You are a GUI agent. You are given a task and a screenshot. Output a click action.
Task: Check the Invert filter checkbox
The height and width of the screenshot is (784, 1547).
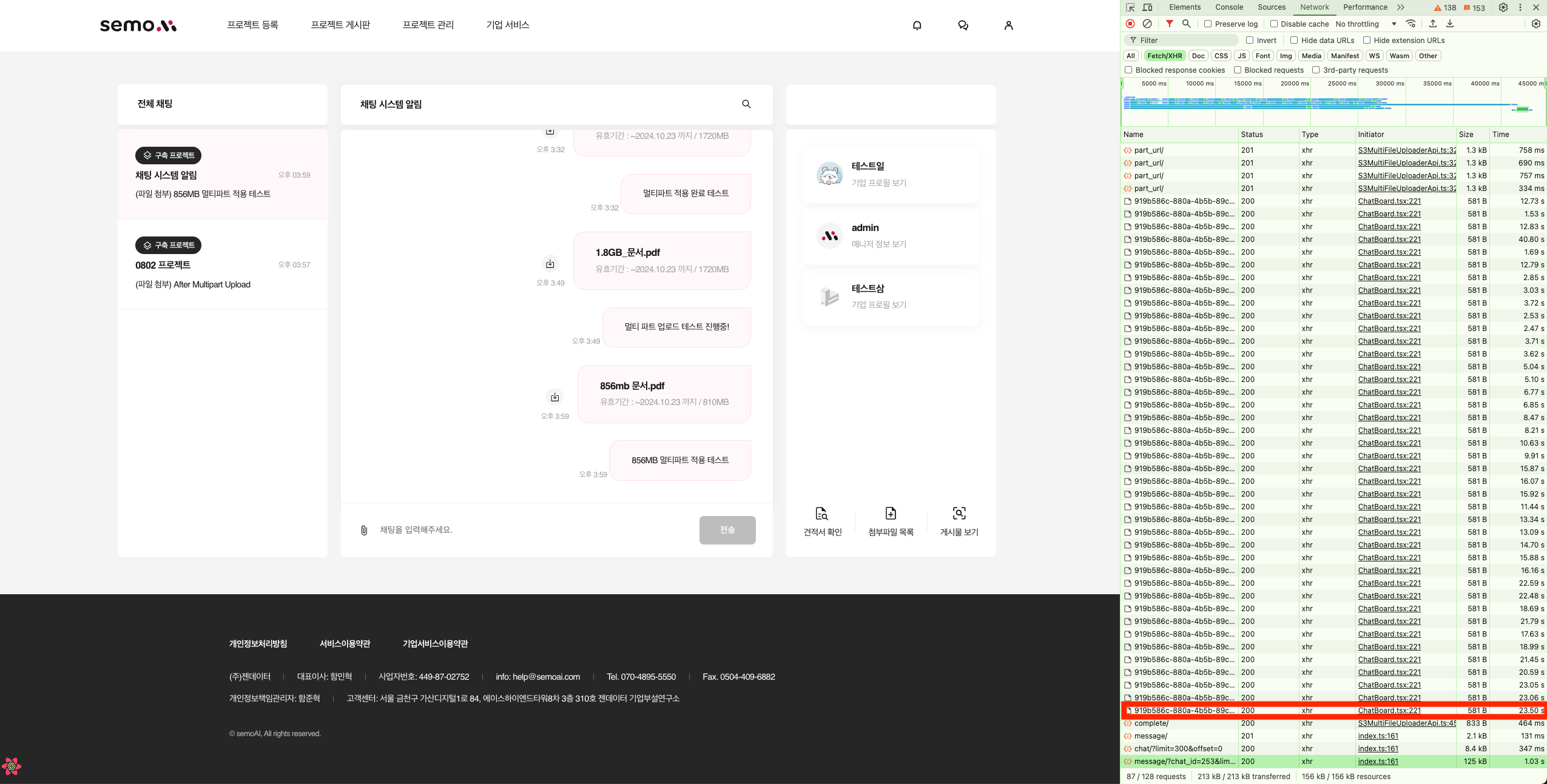pyautogui.click(x=1250, y=40)
